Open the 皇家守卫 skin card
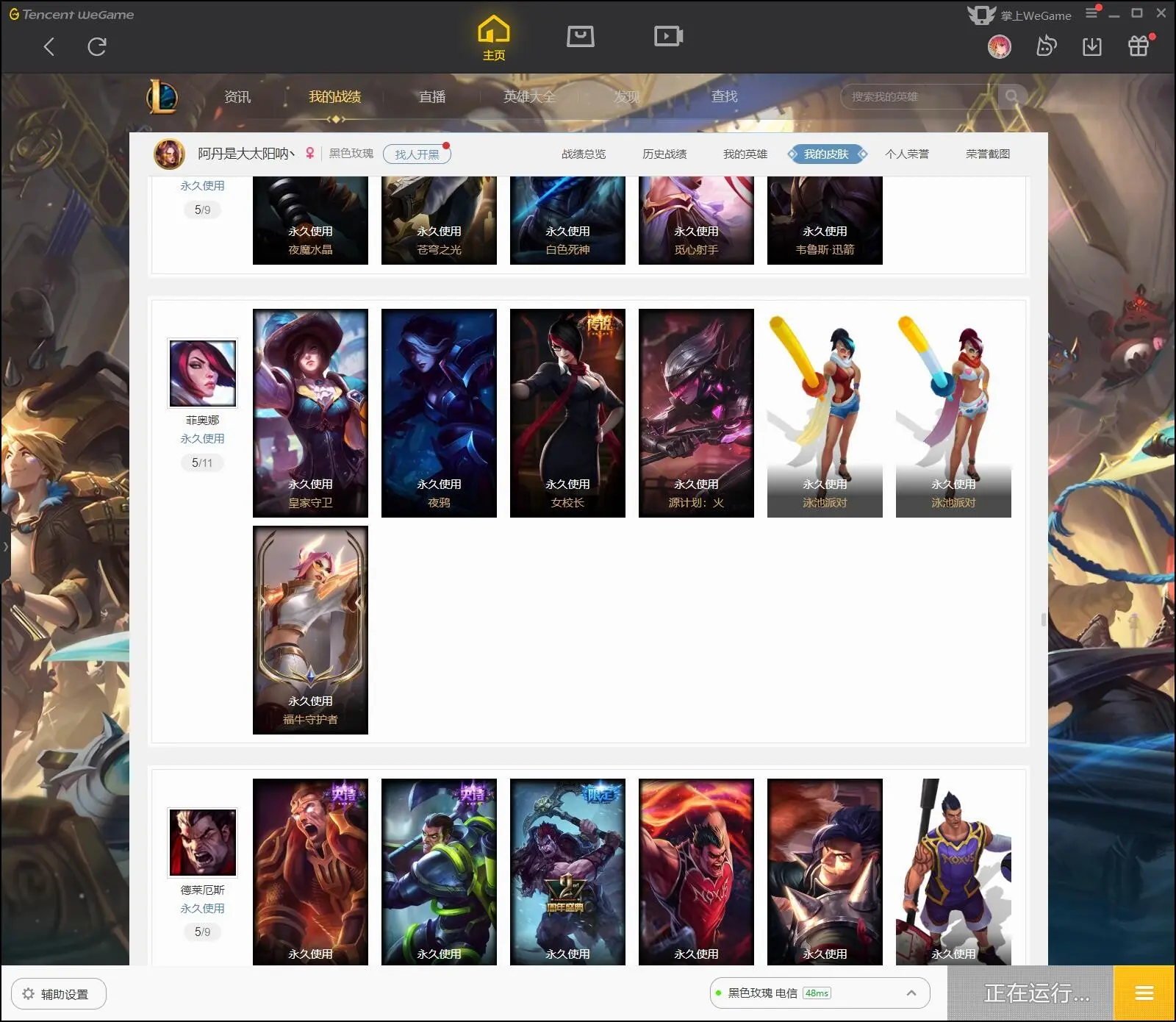Image resolution: width=1176 pixels, height=1022 pixels. click(310, 413)
